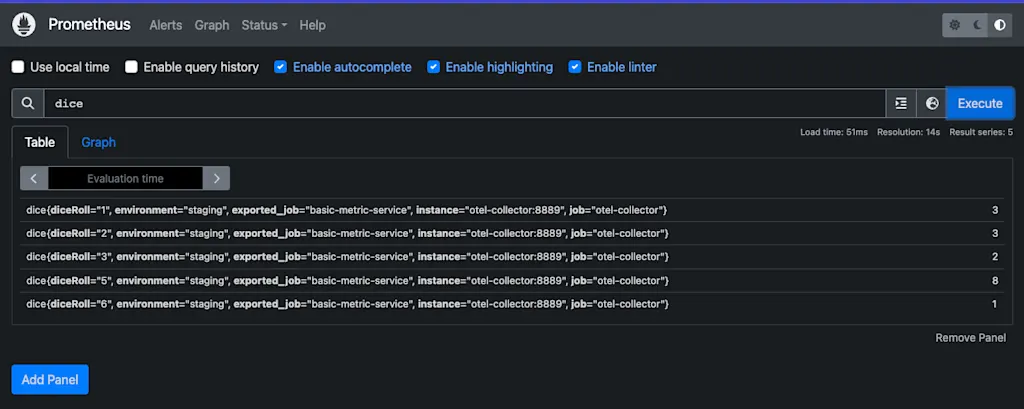Select the diceRoll="6" result row
This screenshot has width=1024, height=409.
pyautogui.click(x=513, y=304)
